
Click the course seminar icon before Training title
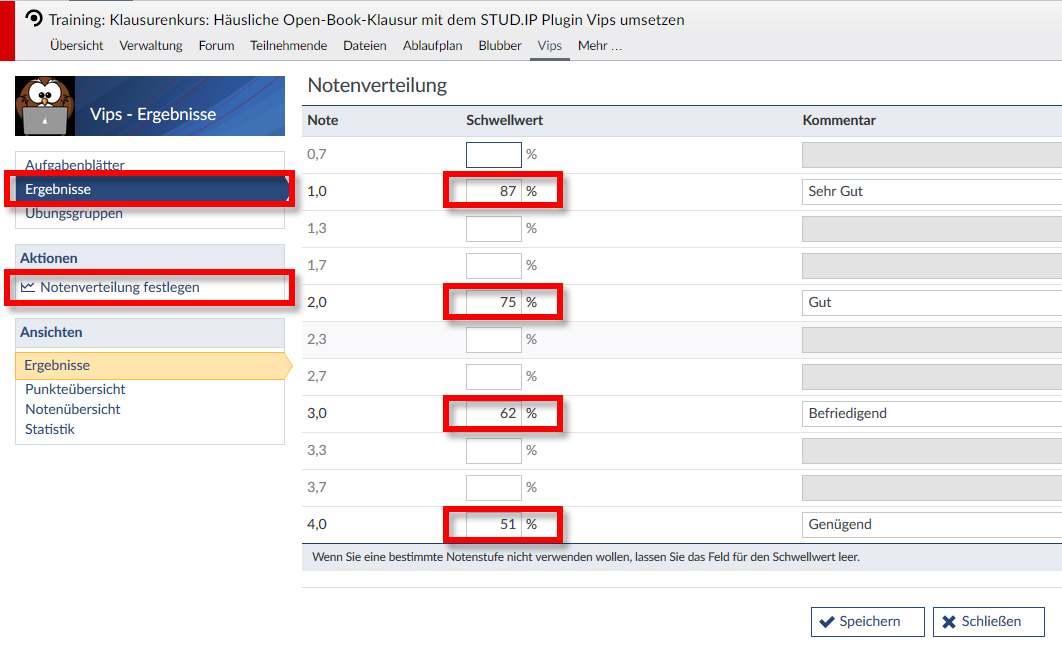click(33, 19)
